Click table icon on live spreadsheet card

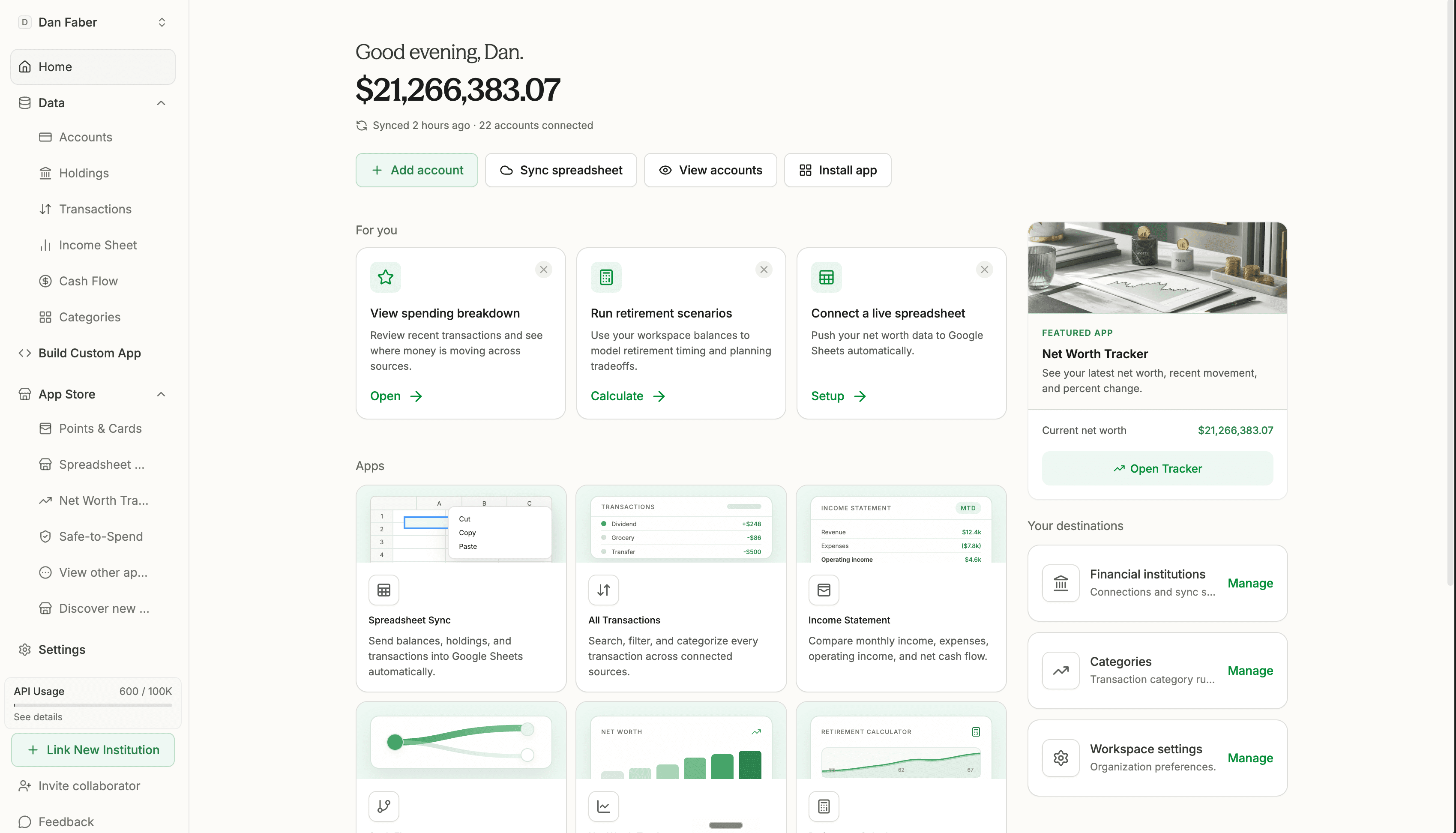(x=826, y=278)
